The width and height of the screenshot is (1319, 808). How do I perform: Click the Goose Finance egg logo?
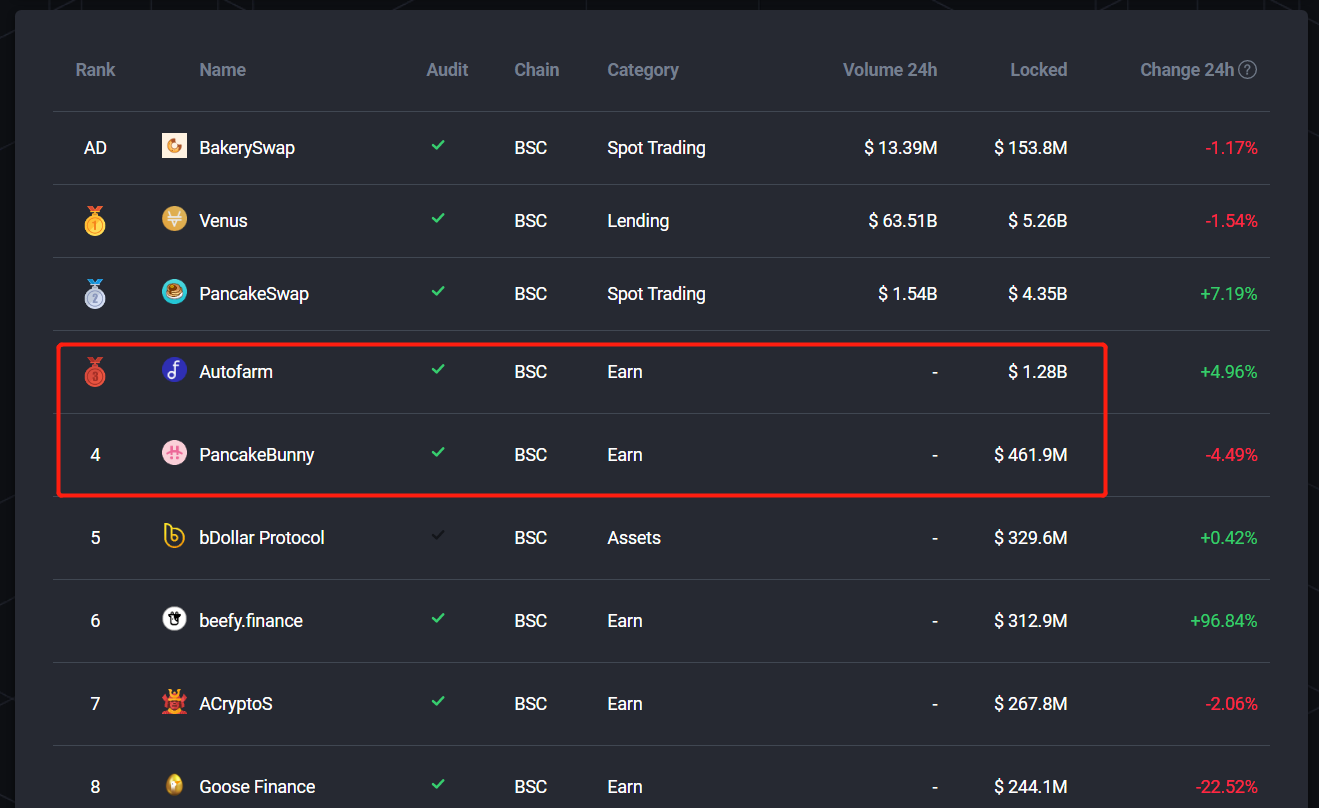click(174, 786)
